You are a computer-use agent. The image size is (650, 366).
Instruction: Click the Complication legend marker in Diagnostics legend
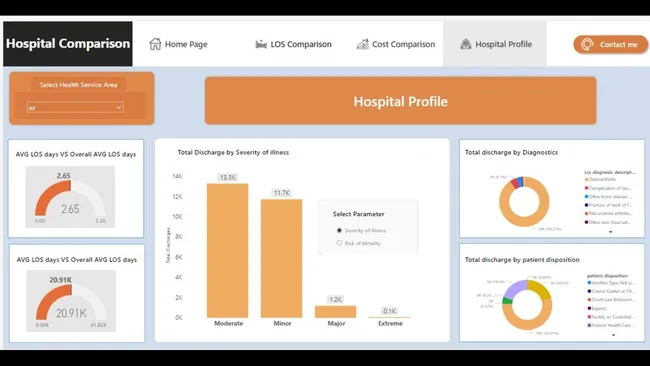pyautogui.click(x=587, y=188)
